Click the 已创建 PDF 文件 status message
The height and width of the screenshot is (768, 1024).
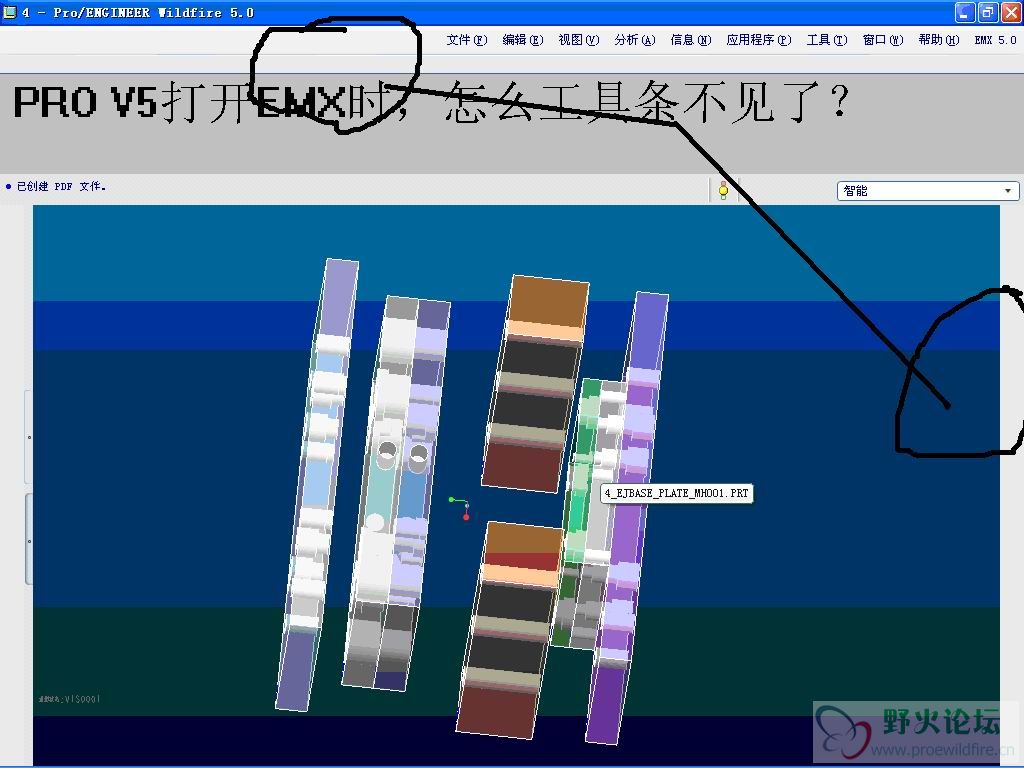[61, 187]
